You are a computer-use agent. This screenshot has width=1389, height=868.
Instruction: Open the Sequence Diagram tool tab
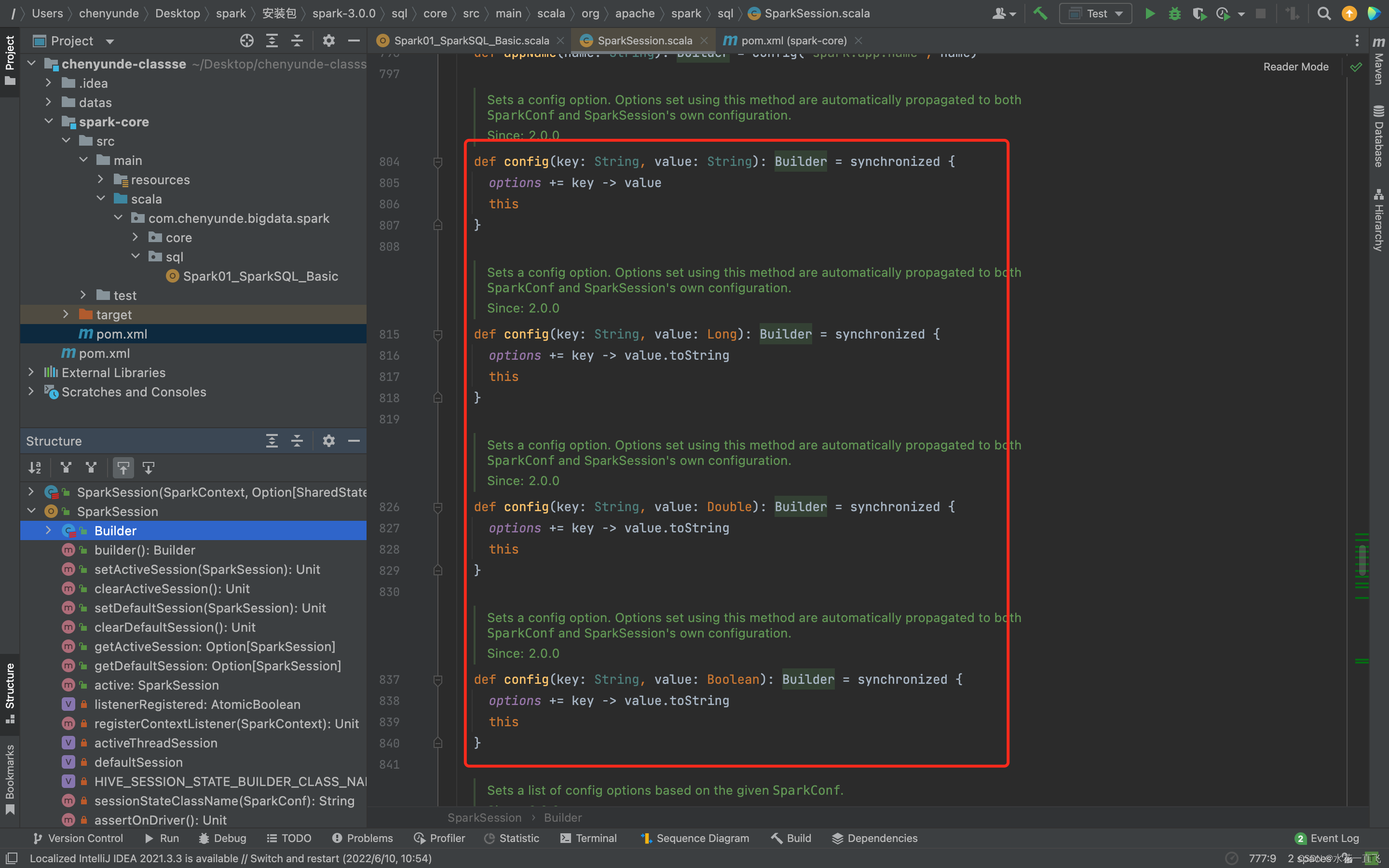click(695, 838)
